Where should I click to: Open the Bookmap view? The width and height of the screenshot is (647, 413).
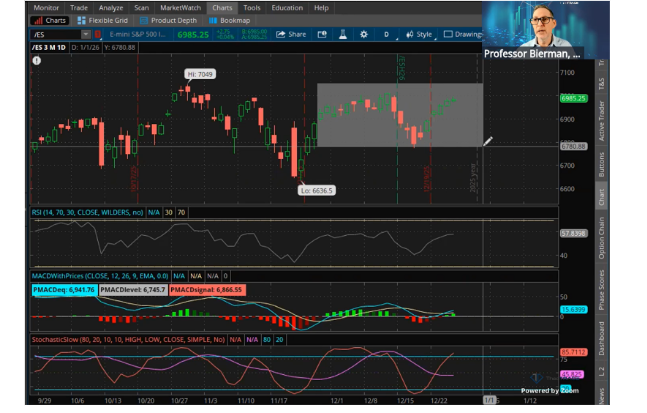click(230, 20)
